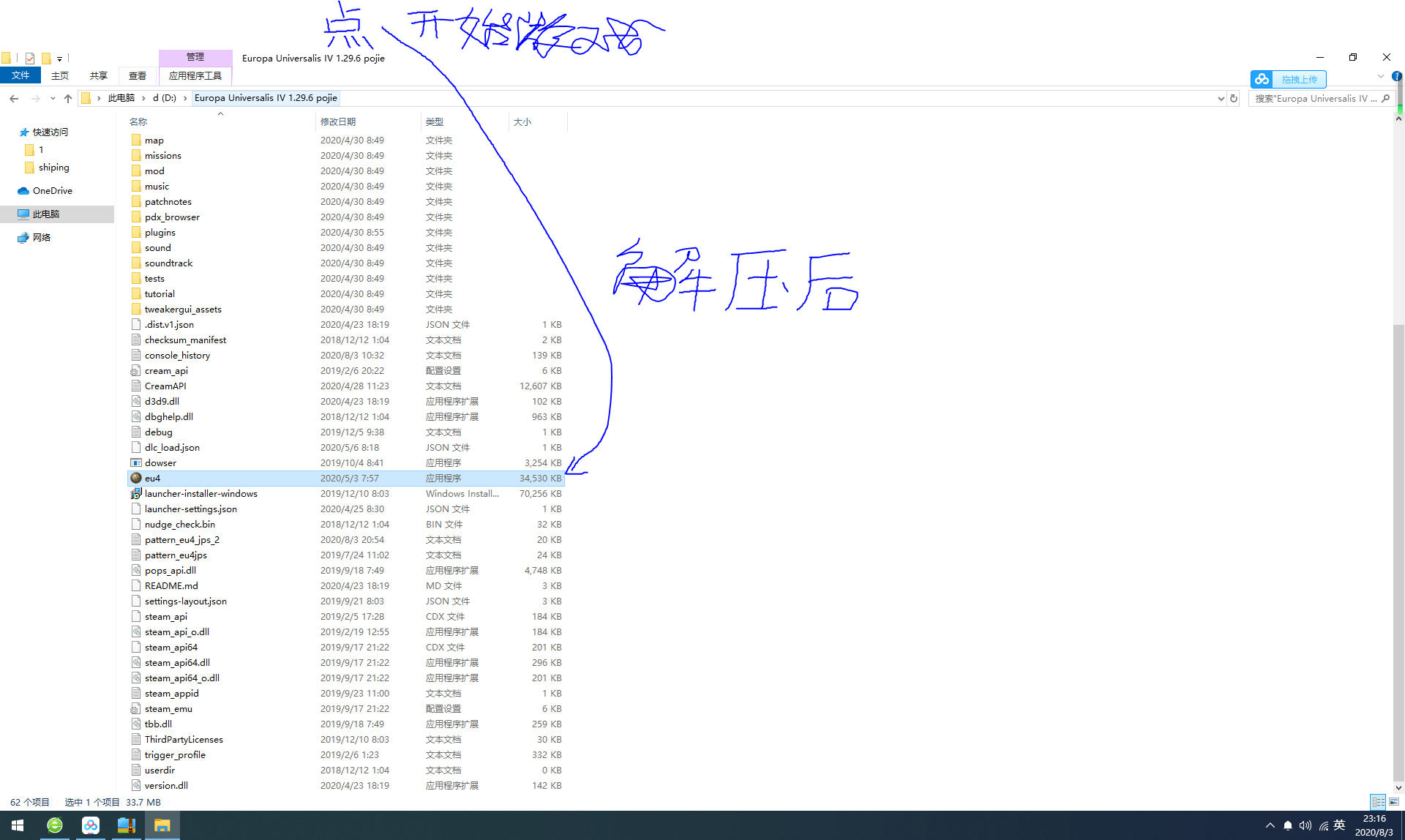Open the recent locations dropdown arrow
The width and height of the screenshot is (1405, 840).
(x=53, y=98)
